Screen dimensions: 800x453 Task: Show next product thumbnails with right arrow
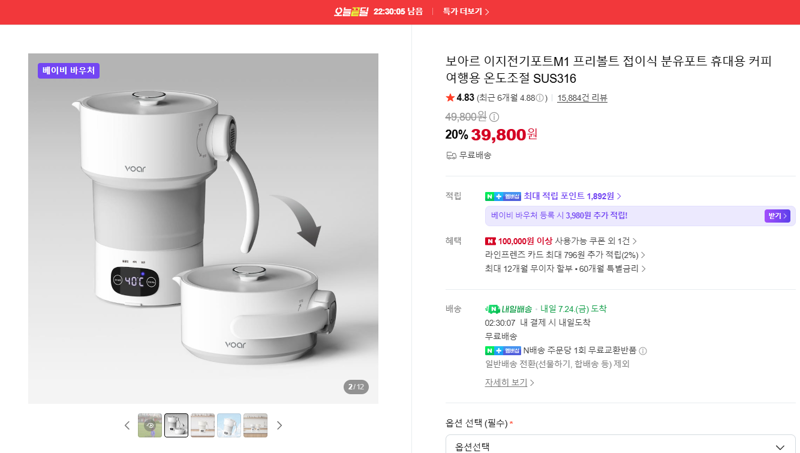279,425
